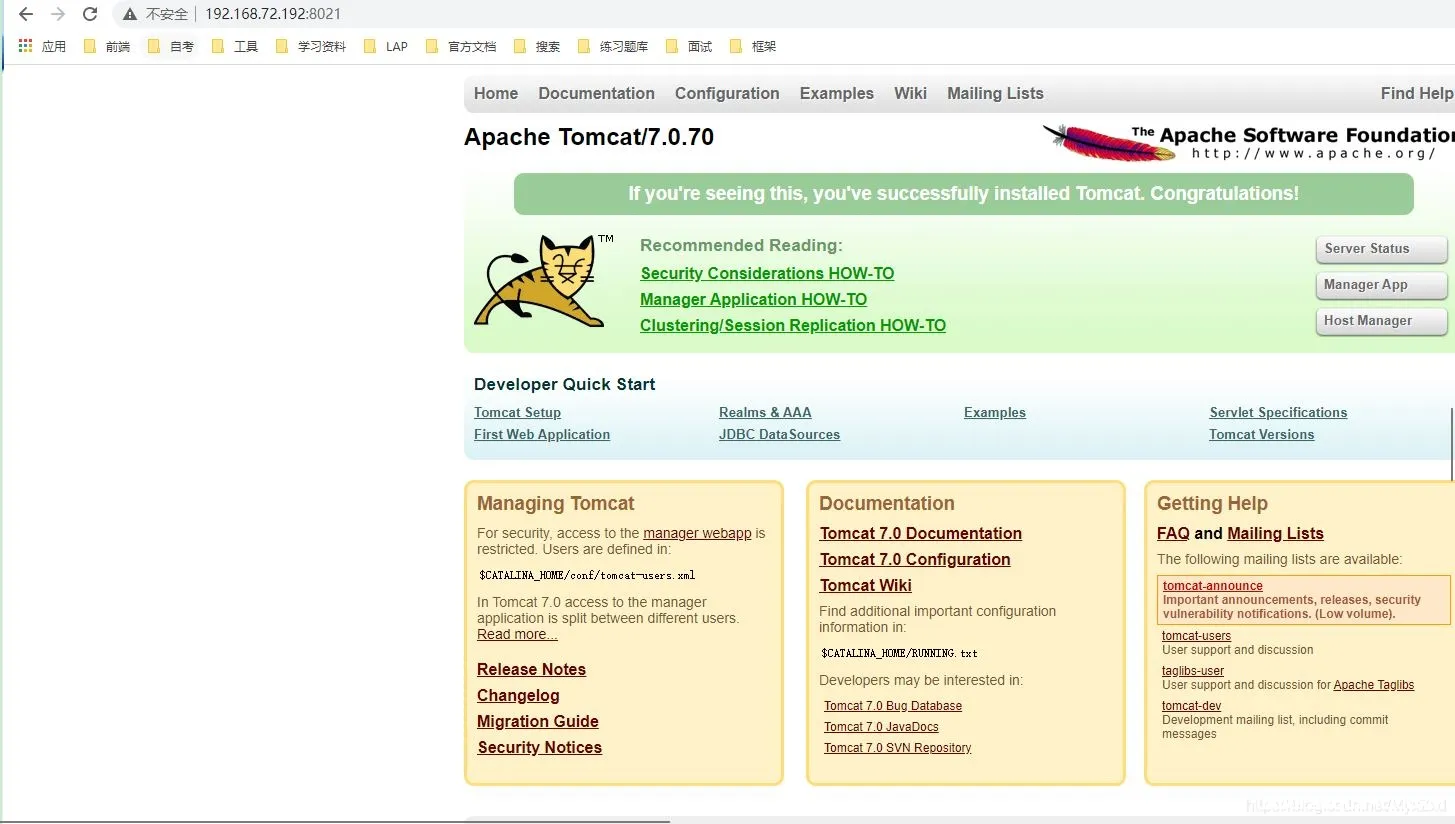
Task: Open the JDBC DataSources link
Action: (x=779, y=434)
